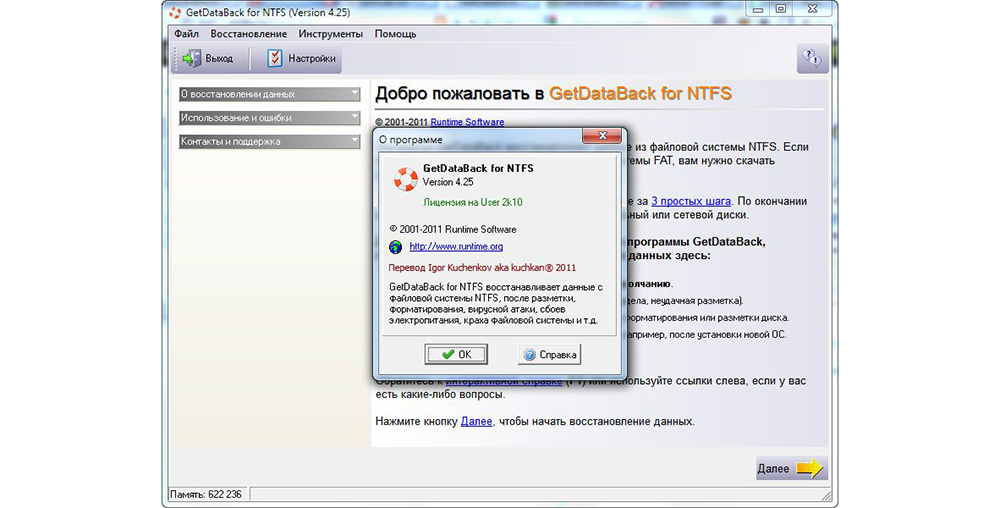Expand the Контакты и поддержка sidebar section

pos(269,142)
